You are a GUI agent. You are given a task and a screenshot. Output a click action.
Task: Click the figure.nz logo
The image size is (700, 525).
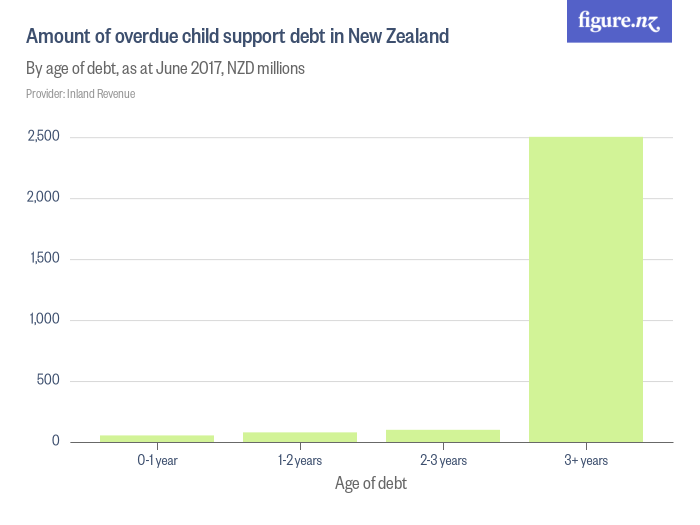[x=619, y=21]
